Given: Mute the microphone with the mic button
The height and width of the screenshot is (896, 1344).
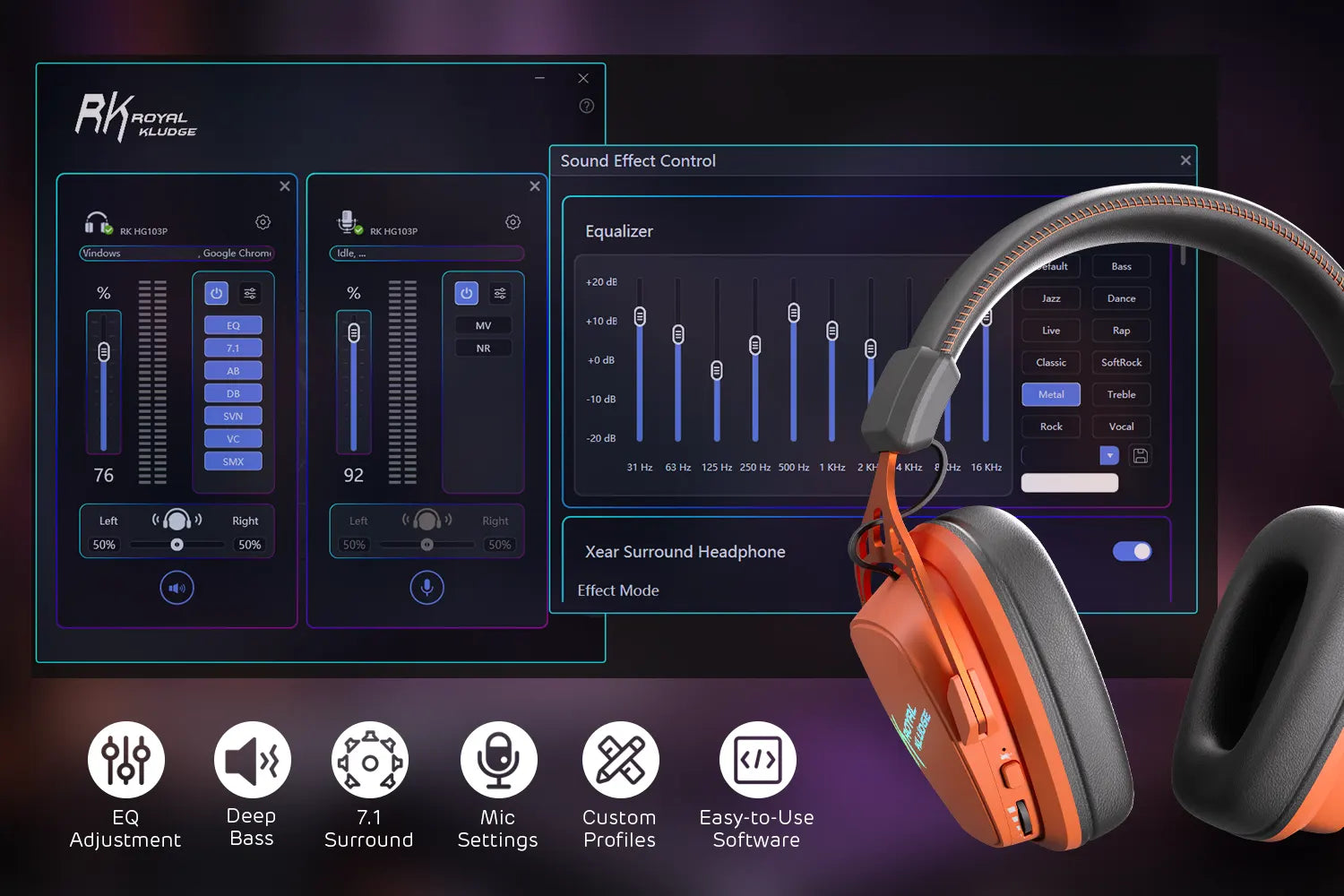Looking at the screenshot, I should coord(426,588).
